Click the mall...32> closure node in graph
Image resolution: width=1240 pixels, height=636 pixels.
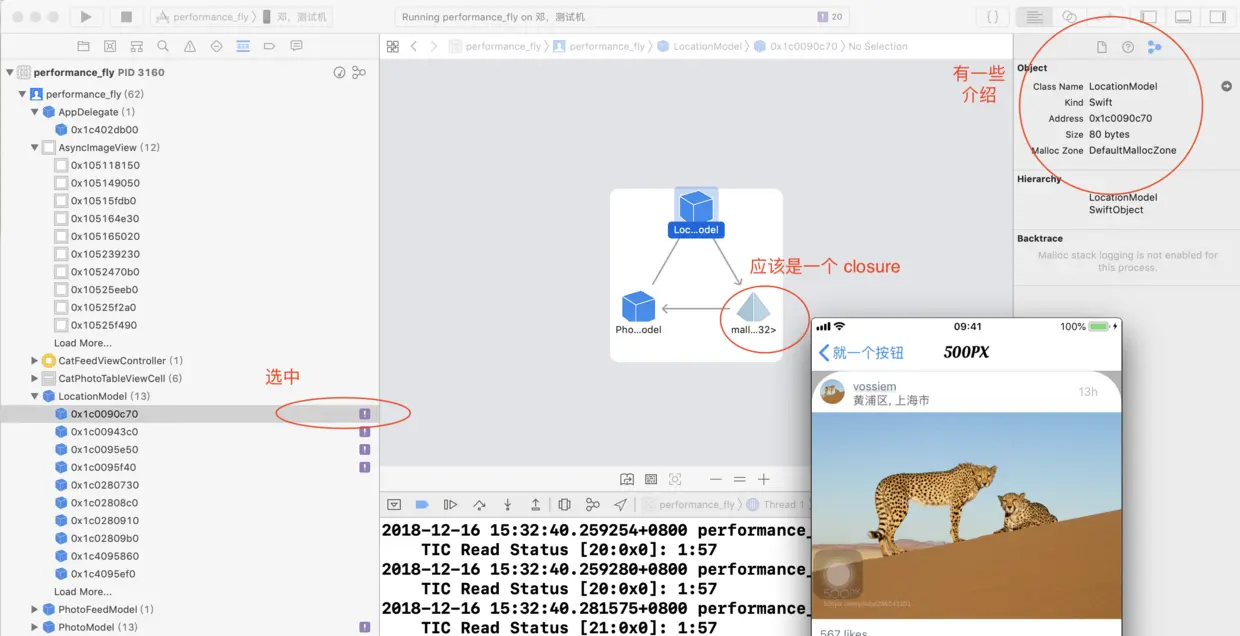(753, 314)
